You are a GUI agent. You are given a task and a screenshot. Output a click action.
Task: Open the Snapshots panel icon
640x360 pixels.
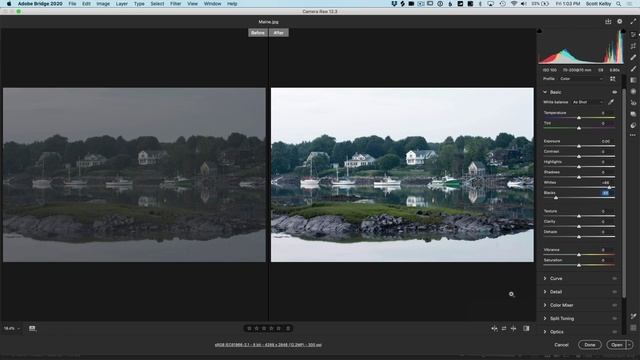tap(633, 114)
